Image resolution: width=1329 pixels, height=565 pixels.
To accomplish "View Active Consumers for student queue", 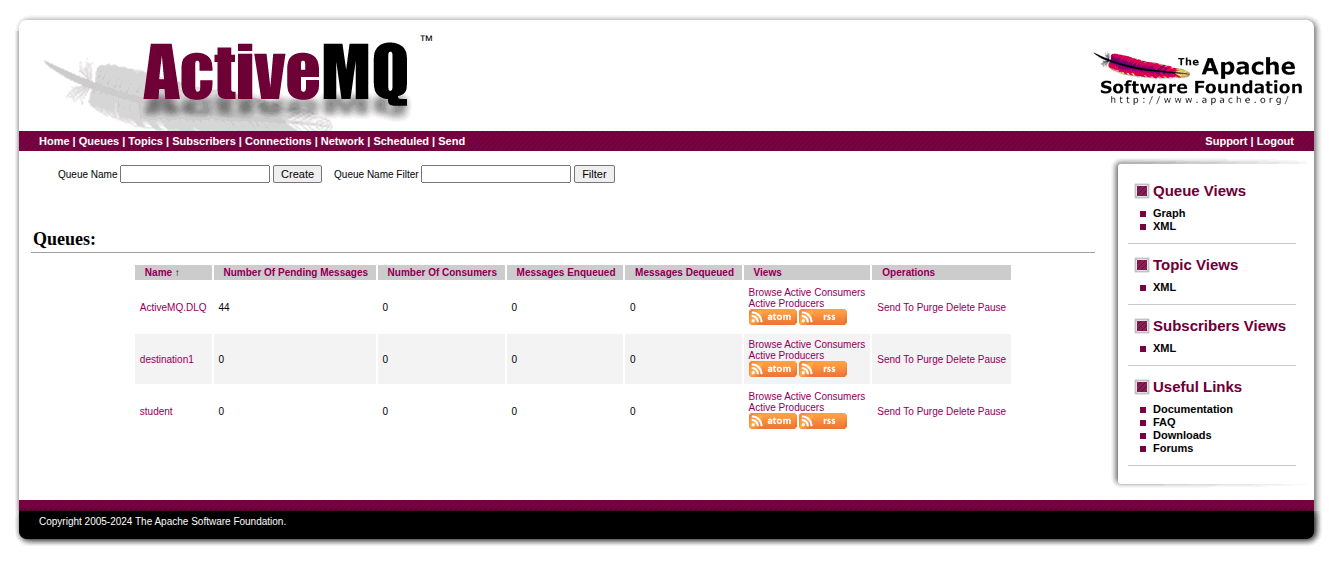I will (x=825, y=396).
